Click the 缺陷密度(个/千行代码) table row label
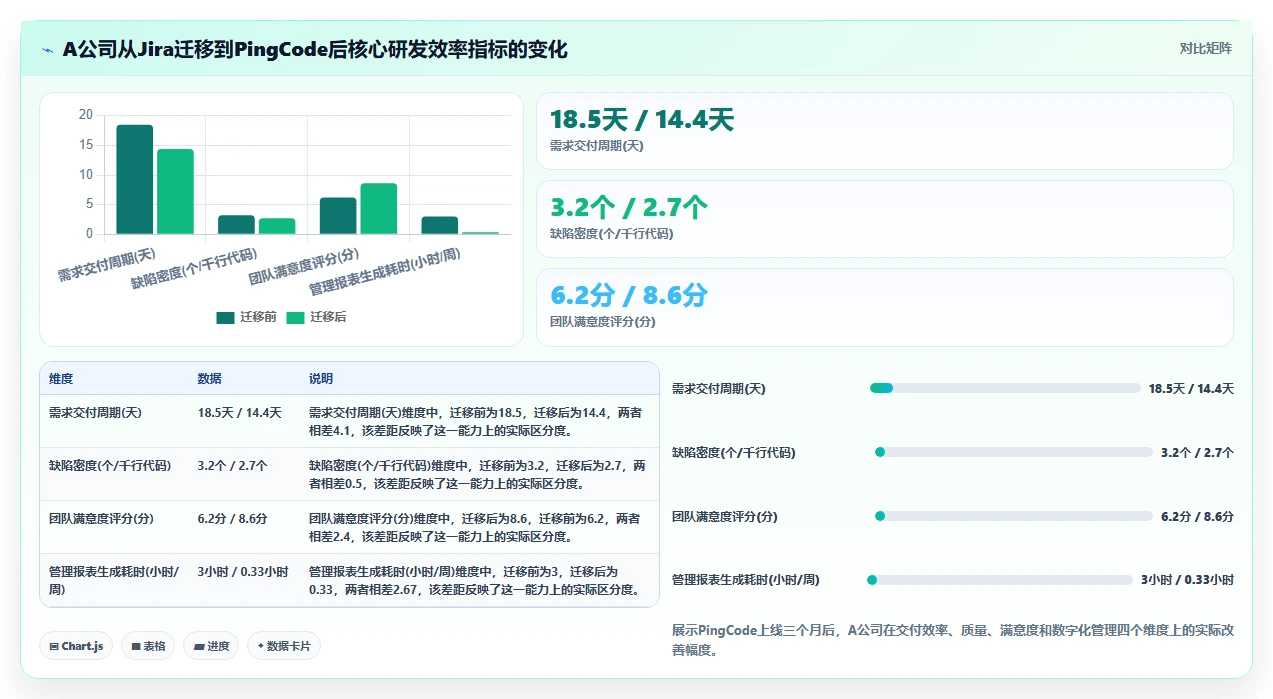 110,465
